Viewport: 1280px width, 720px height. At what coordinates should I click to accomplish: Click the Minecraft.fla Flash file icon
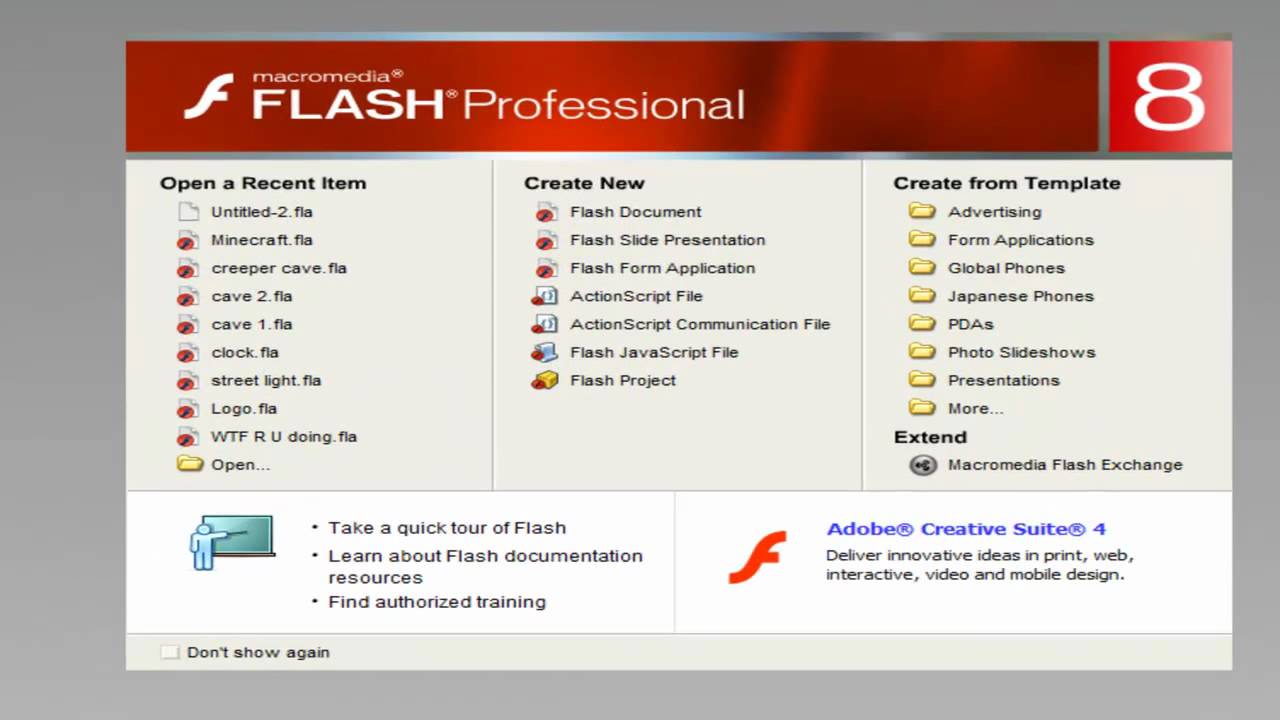(x=189, y=240)
